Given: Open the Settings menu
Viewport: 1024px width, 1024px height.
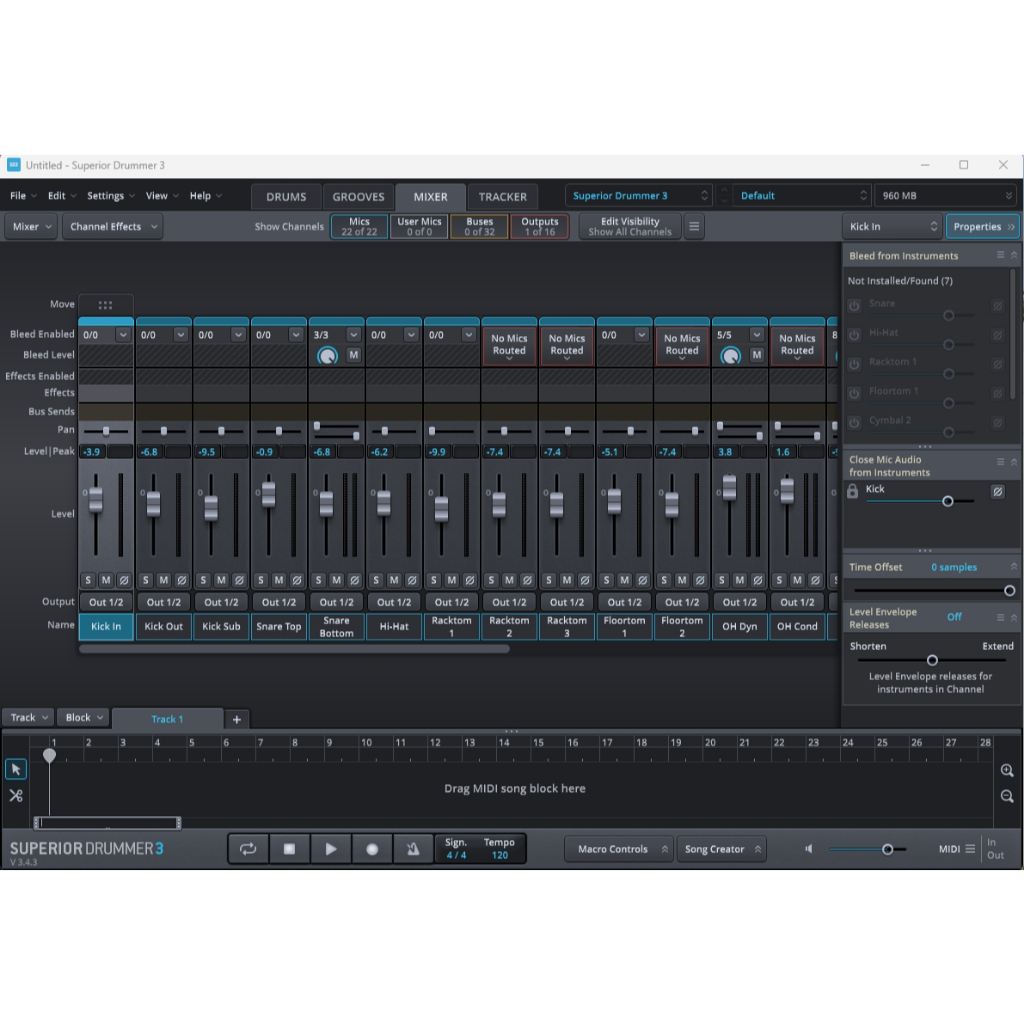Looking at the screenshot, I should point(110,196).
